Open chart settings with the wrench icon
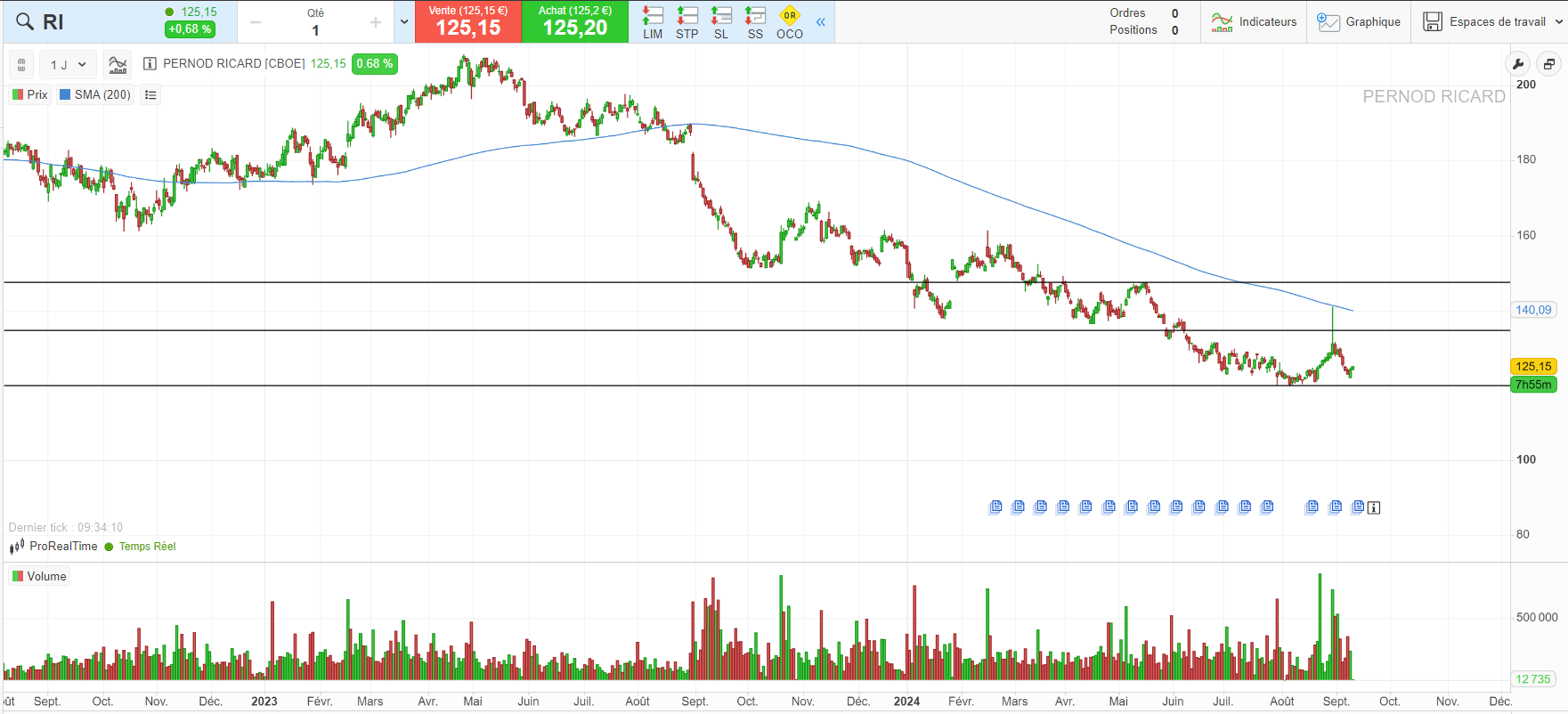 pyautogui.click(x=1518, y=64)
